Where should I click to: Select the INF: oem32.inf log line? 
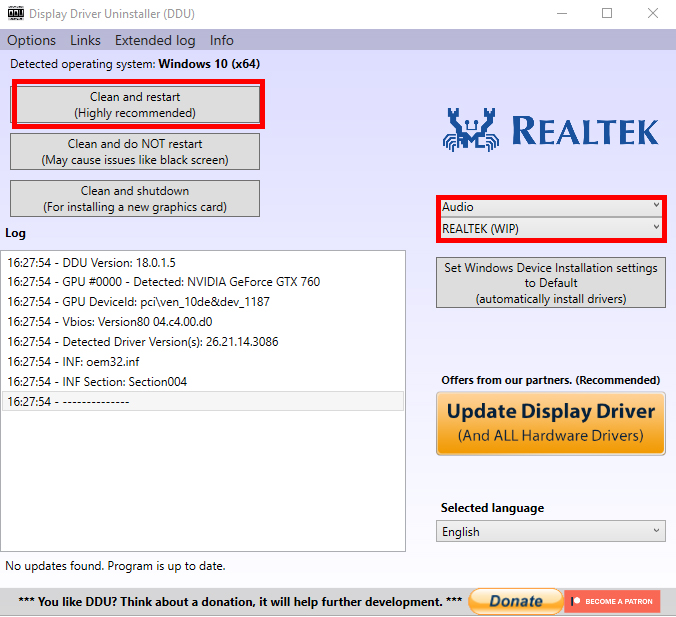click(x=203, y=361)
